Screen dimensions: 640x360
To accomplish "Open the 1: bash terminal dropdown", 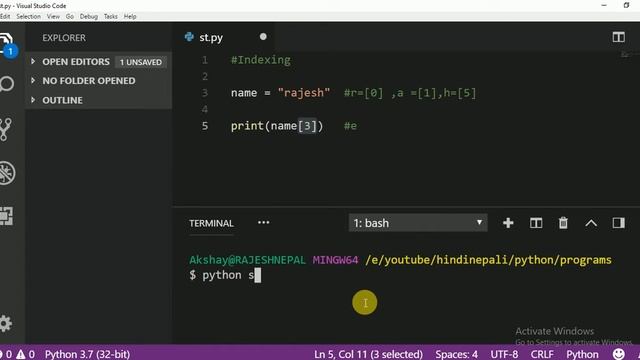I will 418,223.
